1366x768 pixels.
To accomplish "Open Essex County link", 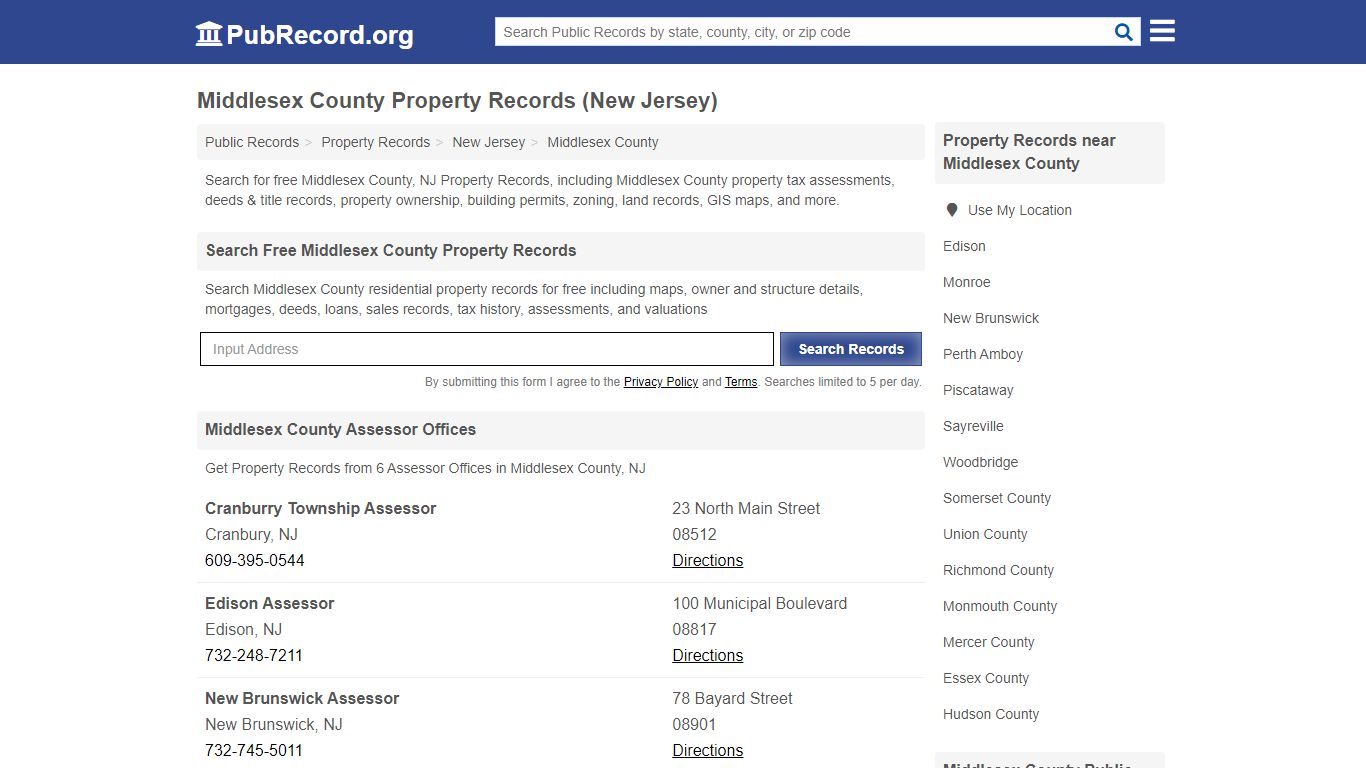I will (x=986, y=678).
